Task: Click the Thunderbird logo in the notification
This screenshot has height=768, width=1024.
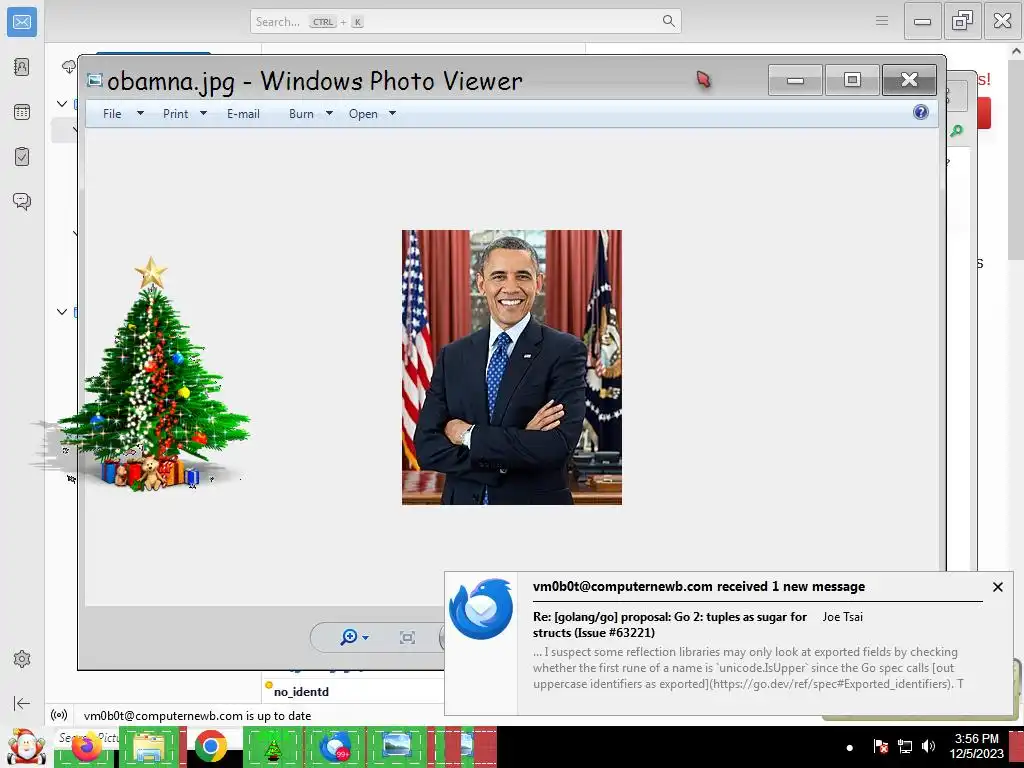Action: tap(481, 609)
